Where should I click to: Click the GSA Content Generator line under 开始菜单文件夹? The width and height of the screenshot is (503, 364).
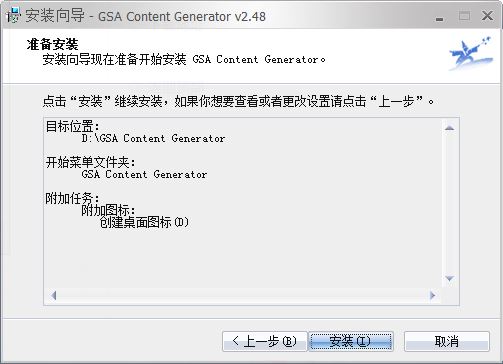[x=144, y=174]
